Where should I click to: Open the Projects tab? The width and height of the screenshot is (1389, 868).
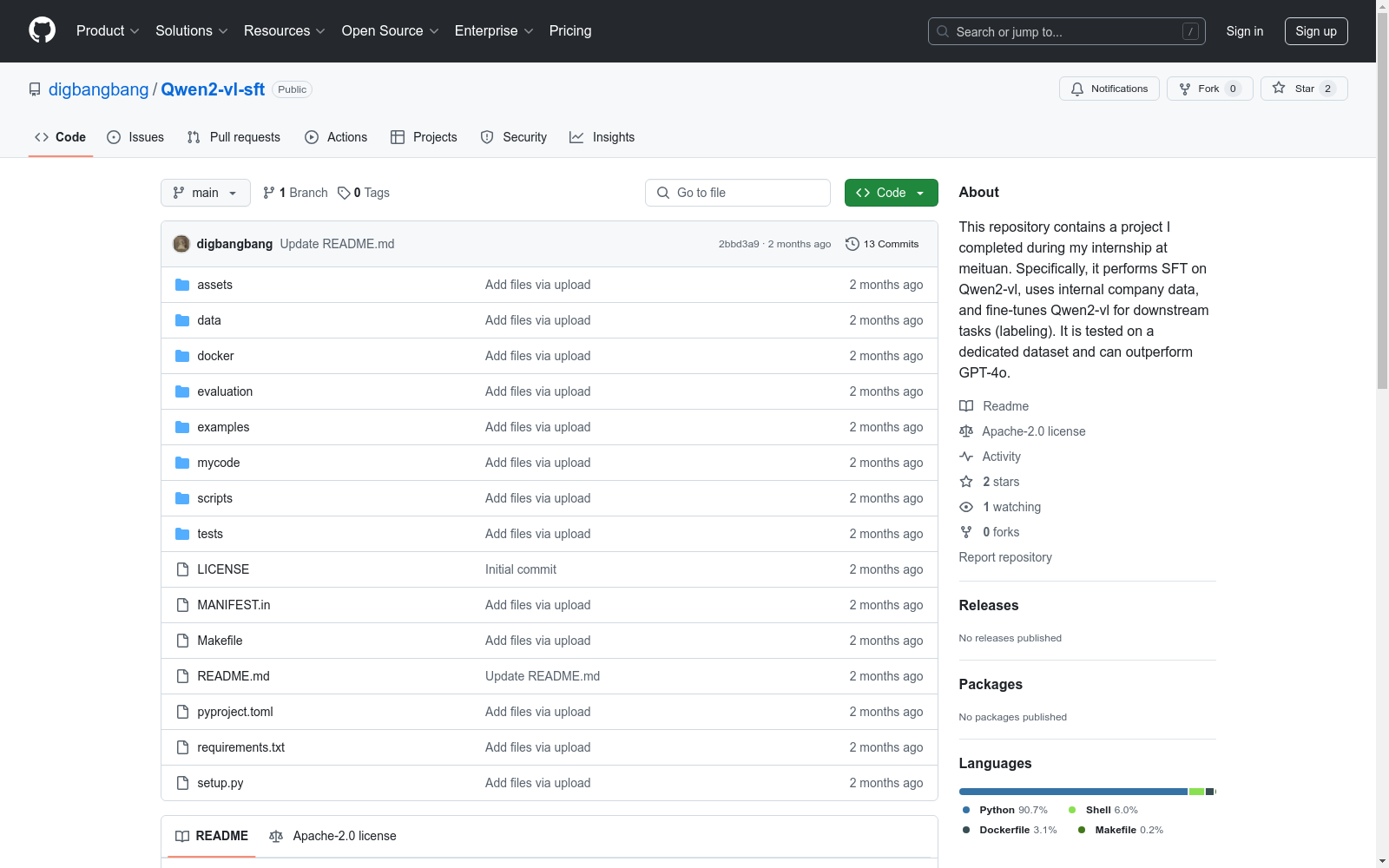(x=424, y=137)
